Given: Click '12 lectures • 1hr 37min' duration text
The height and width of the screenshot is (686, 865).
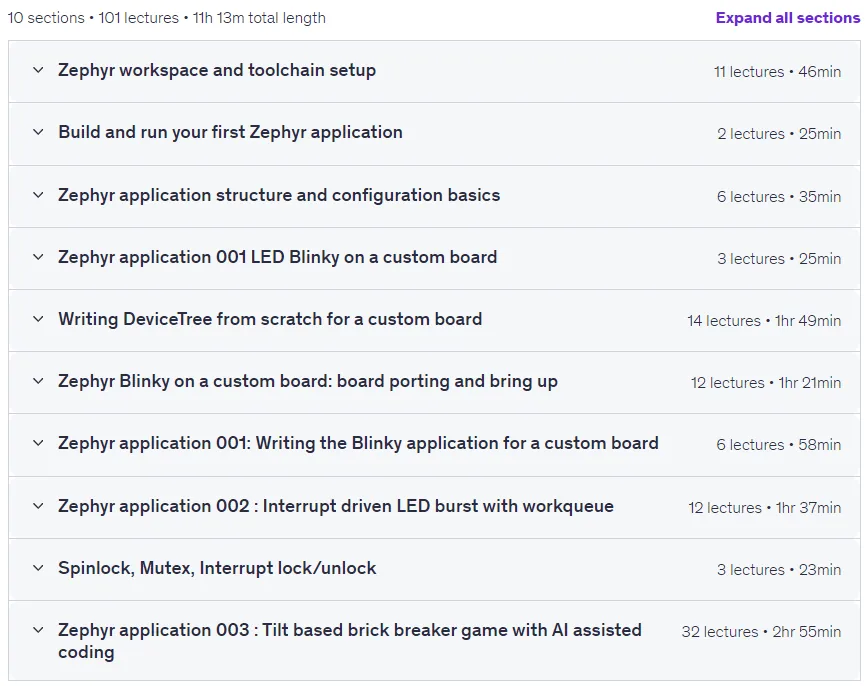Looking at the screenshot, I should [765, 507].
